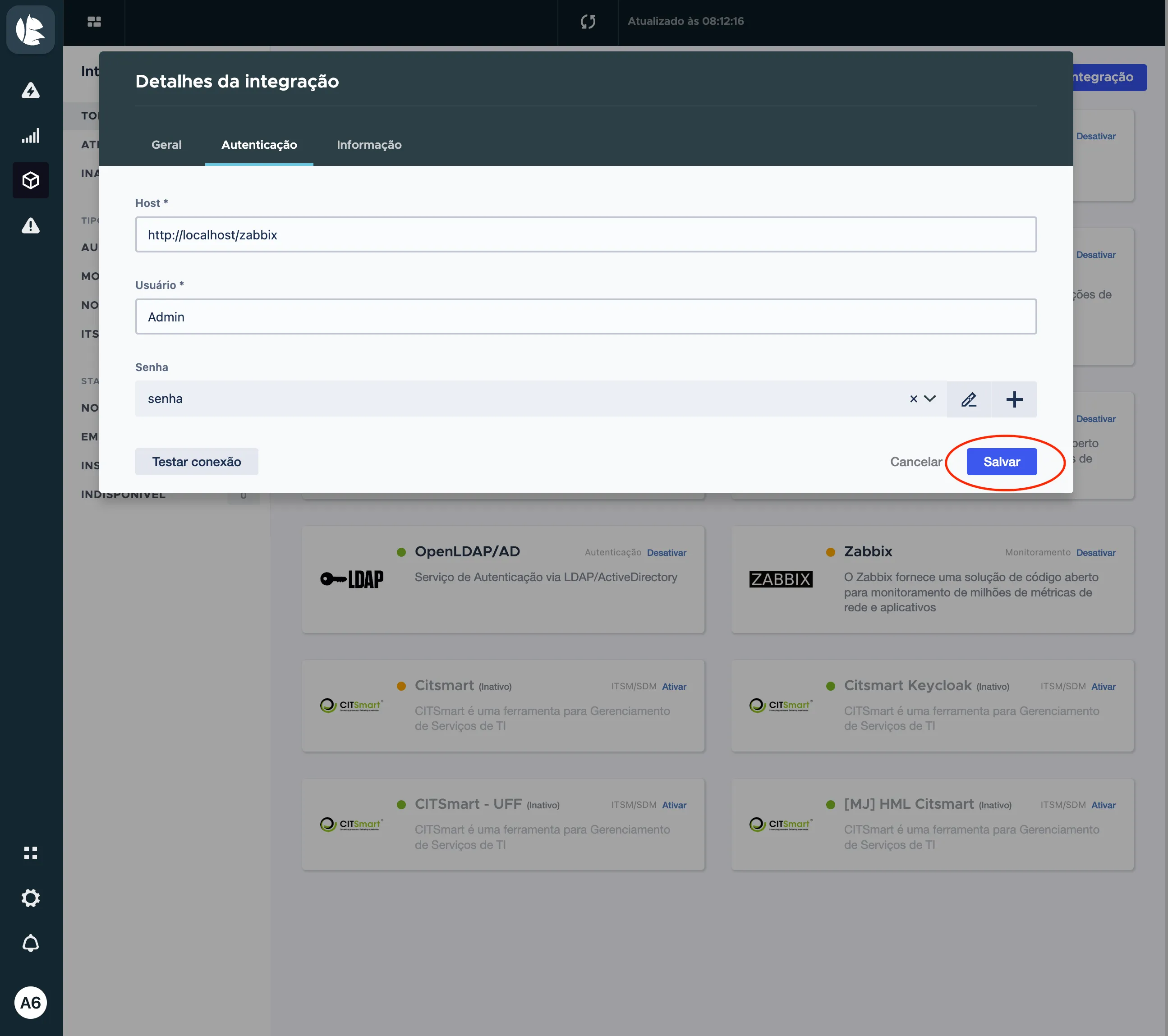
Task: Switch to the Informação tab
Action: pyautogui.click(x=368, y=145)
